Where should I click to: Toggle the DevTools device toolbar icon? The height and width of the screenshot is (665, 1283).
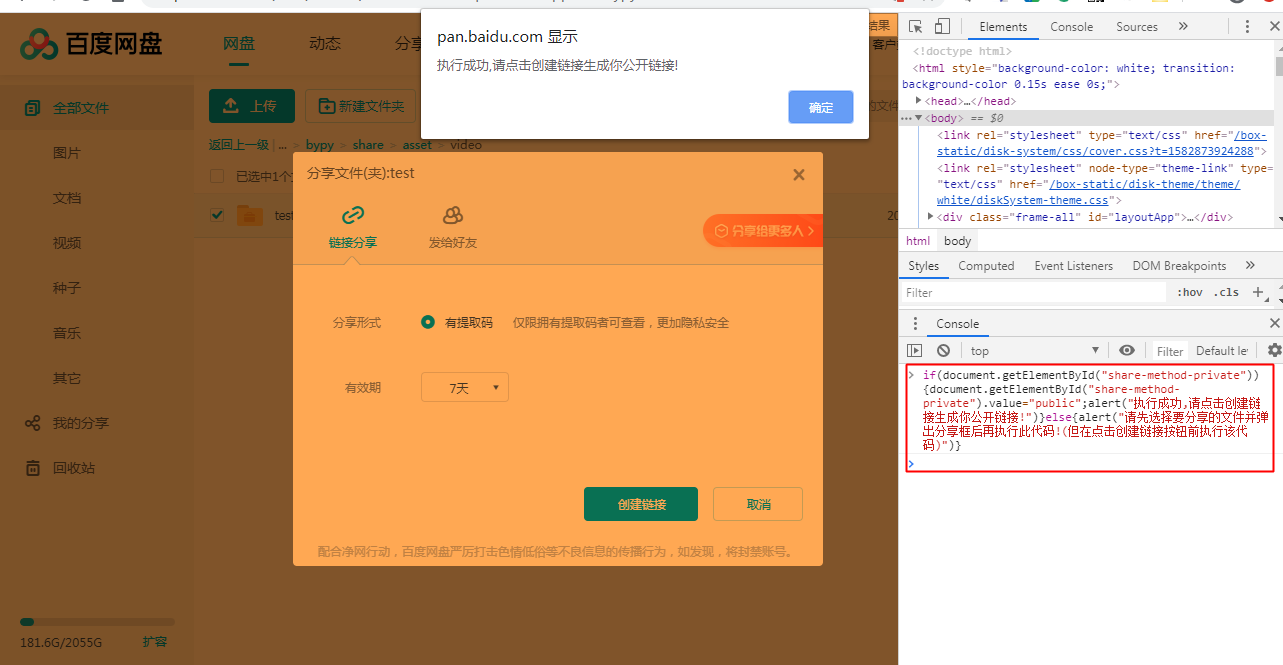(942, 27)
